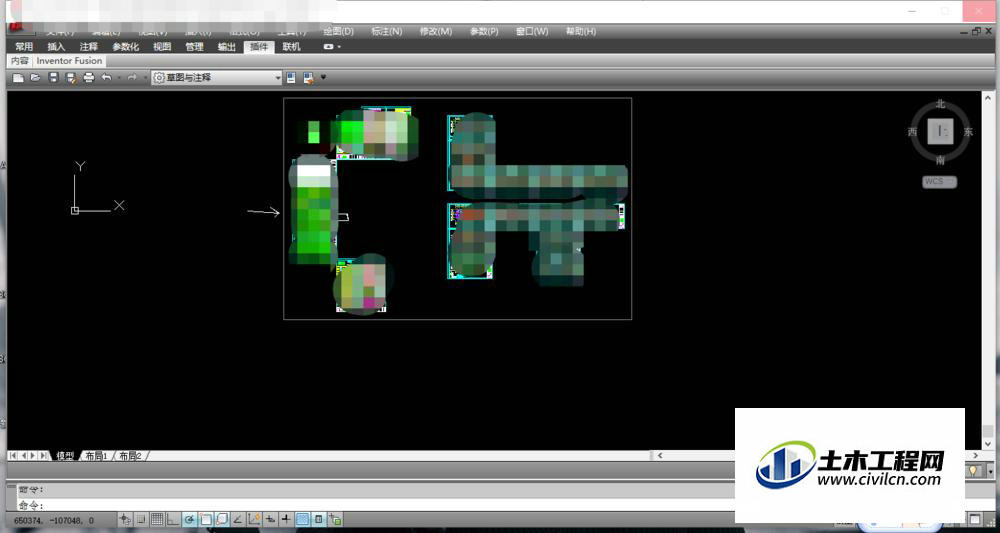
Task: Open the 草图与注释 workspace dropdown
Action: click(x=217, y=78)
